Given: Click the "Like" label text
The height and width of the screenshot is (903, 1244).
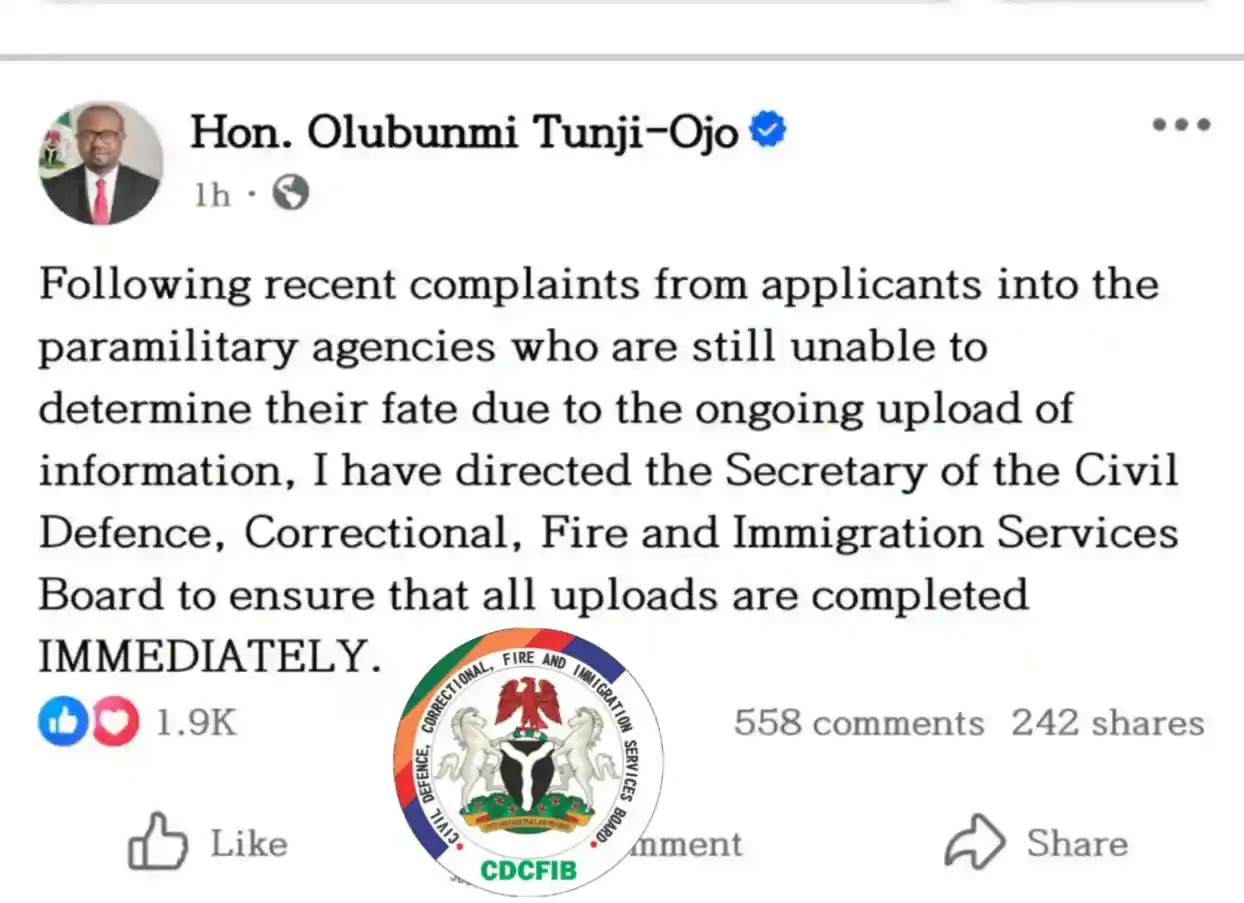Looking at the screenshot, I should [248, 844].
